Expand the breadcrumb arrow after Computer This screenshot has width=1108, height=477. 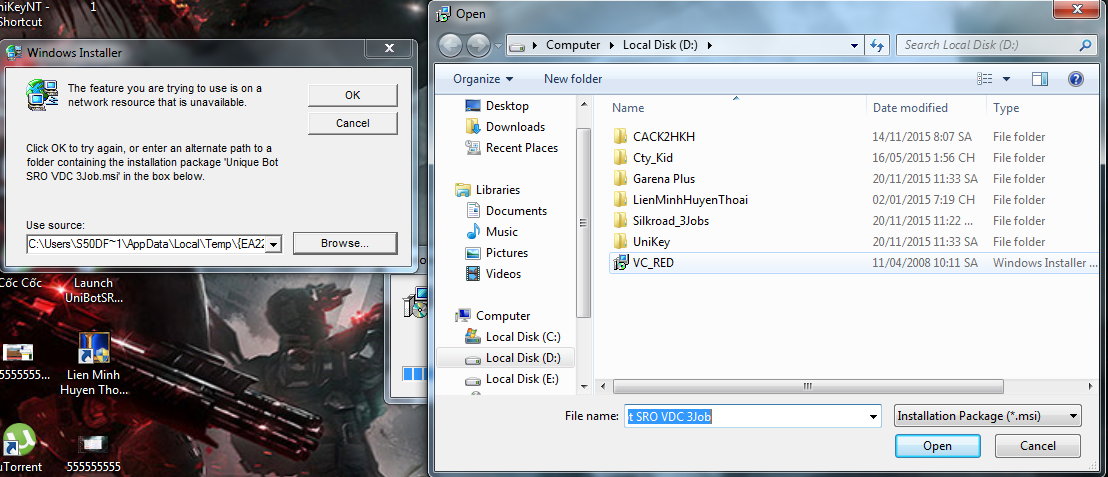click(x=611, y=45)
